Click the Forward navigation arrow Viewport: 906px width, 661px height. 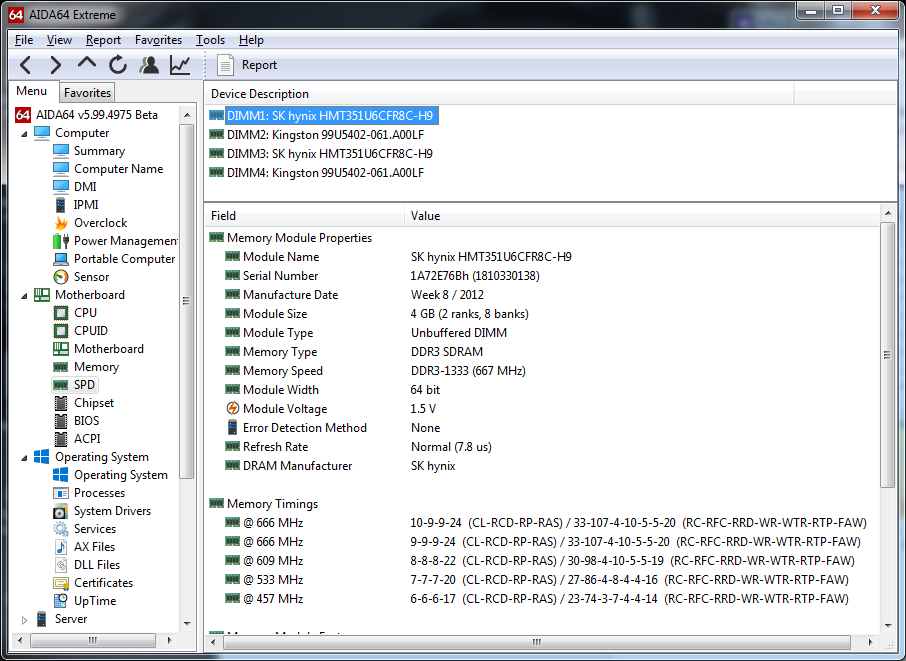click(x=56, y=65)
